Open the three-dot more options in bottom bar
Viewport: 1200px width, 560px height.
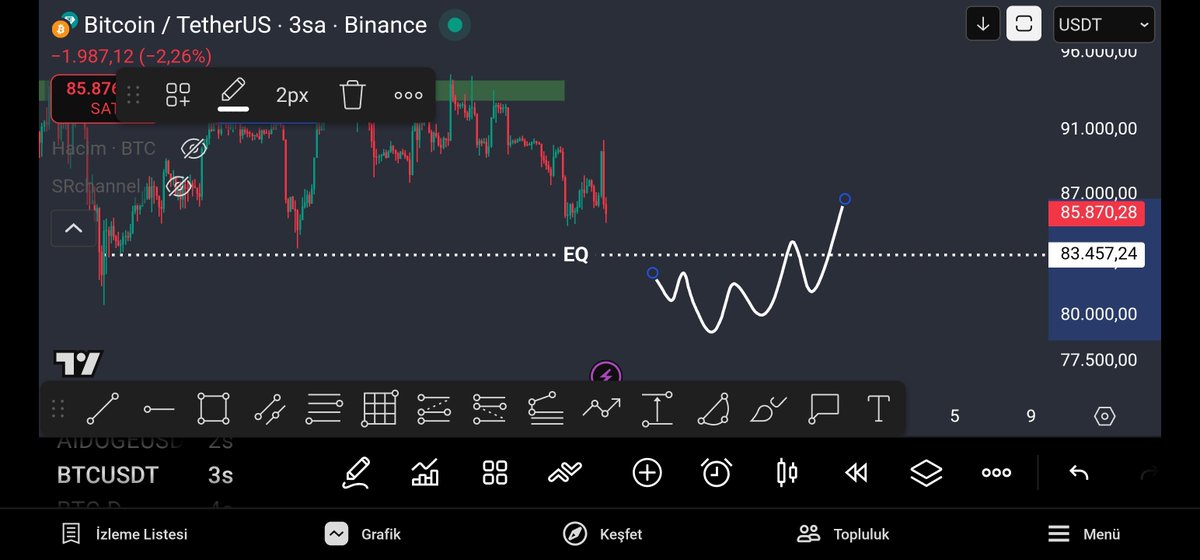coord(996,473)
